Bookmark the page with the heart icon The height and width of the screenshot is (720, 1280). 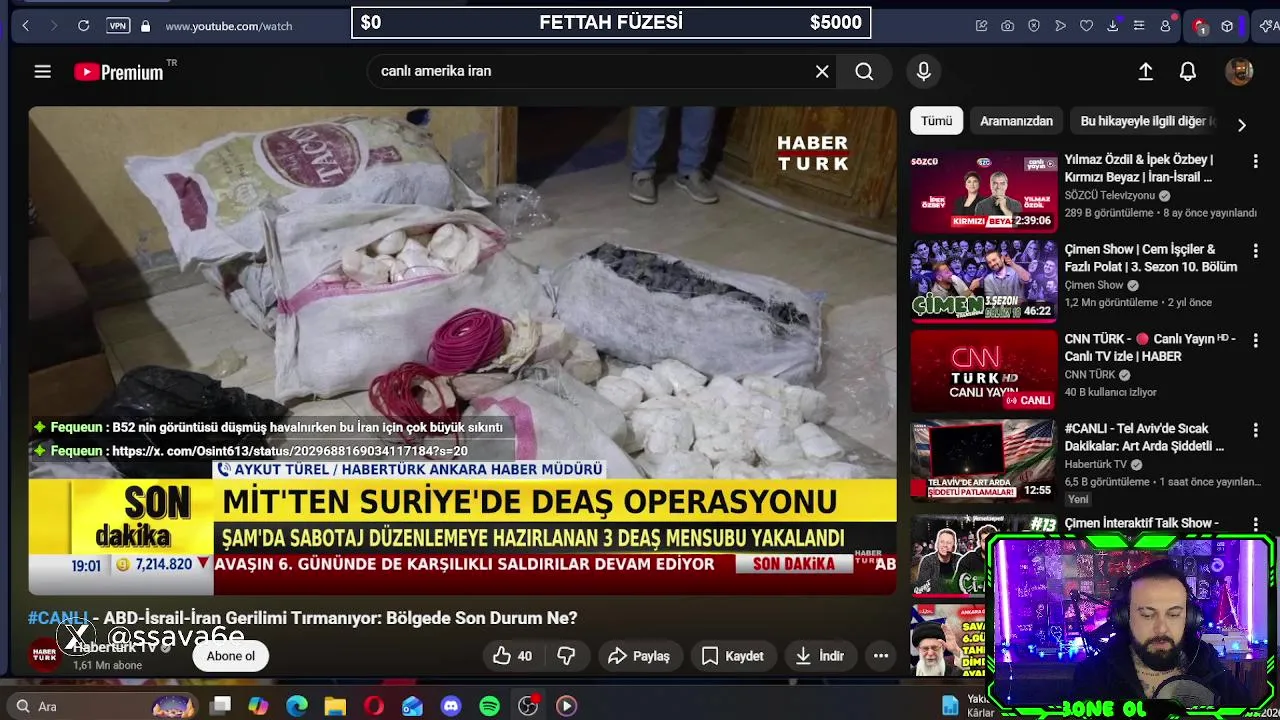(x=1086, y=26)
